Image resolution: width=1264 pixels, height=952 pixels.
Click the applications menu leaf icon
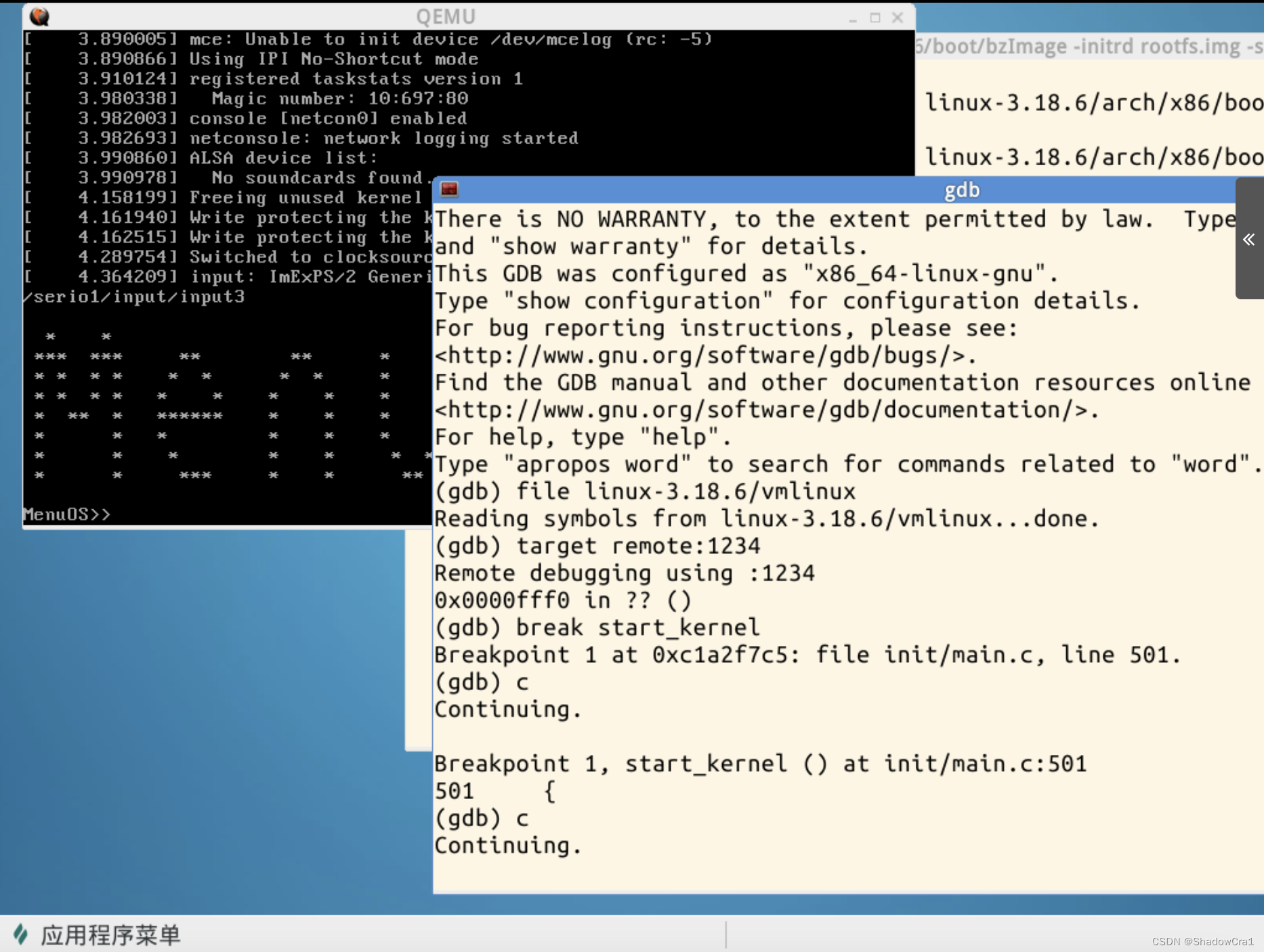(x=20, y=934)
